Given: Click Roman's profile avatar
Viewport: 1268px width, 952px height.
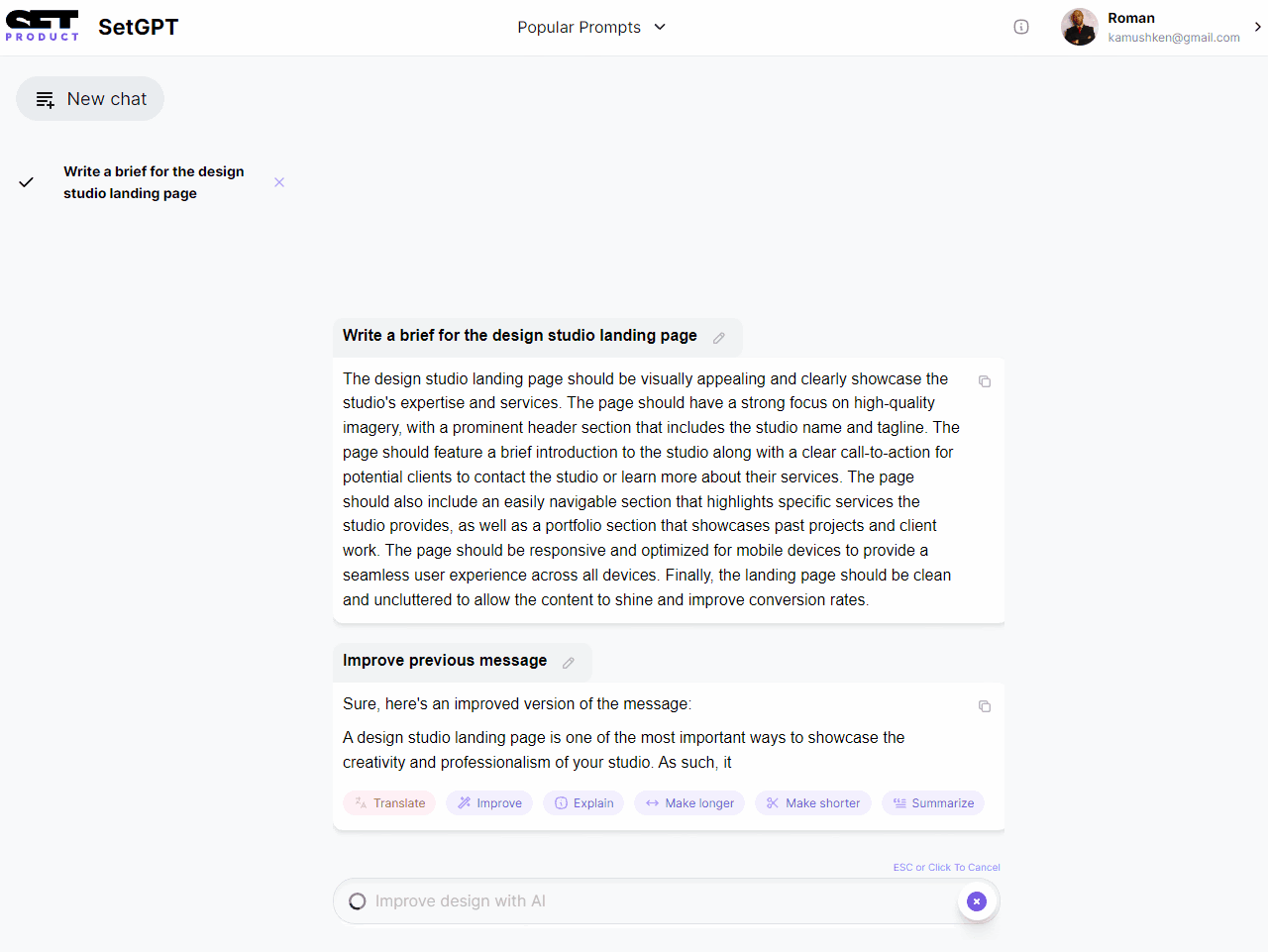Looking at the screenshot, I should (1079, 27).
